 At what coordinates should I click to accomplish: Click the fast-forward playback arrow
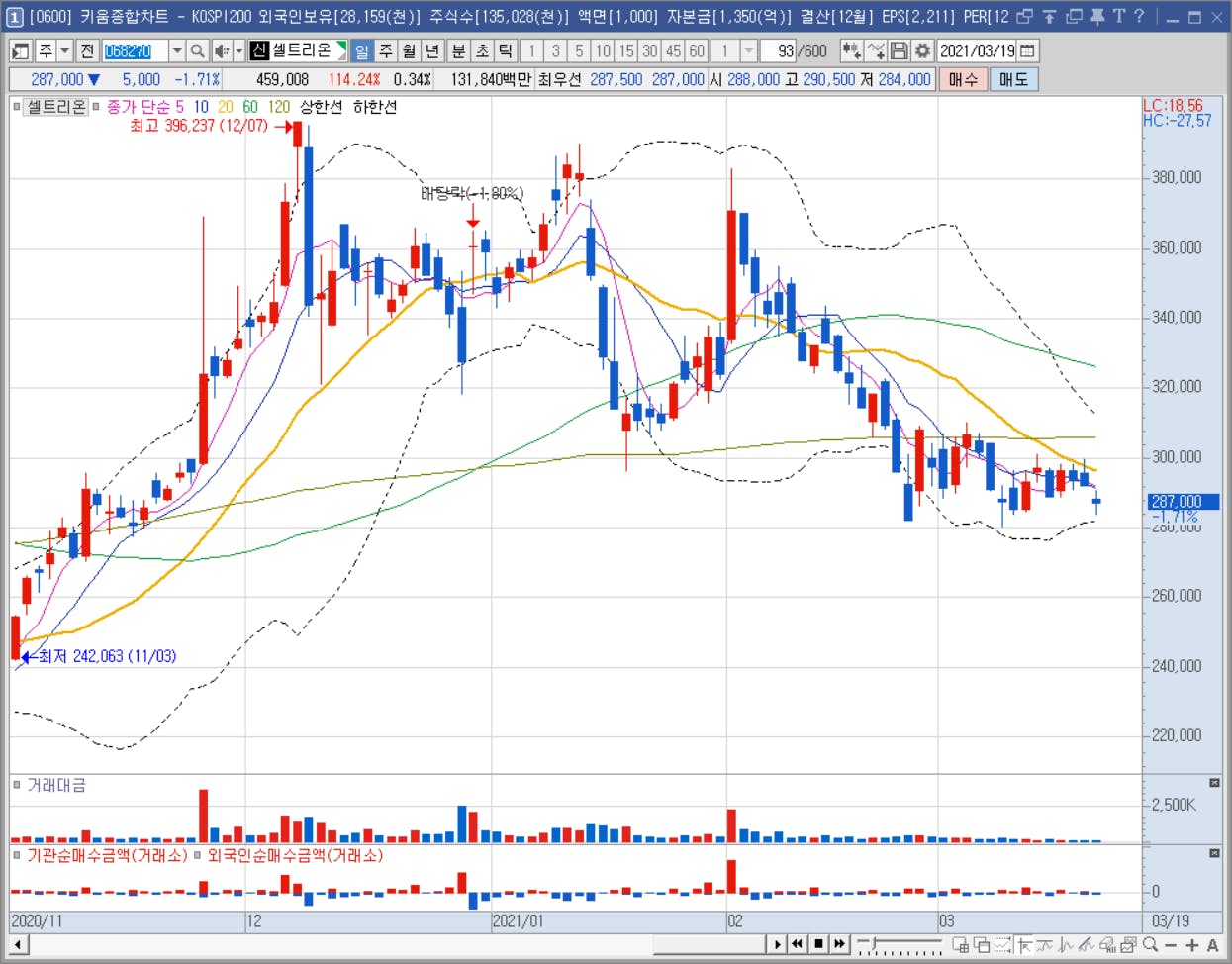[x=839, y=944]
